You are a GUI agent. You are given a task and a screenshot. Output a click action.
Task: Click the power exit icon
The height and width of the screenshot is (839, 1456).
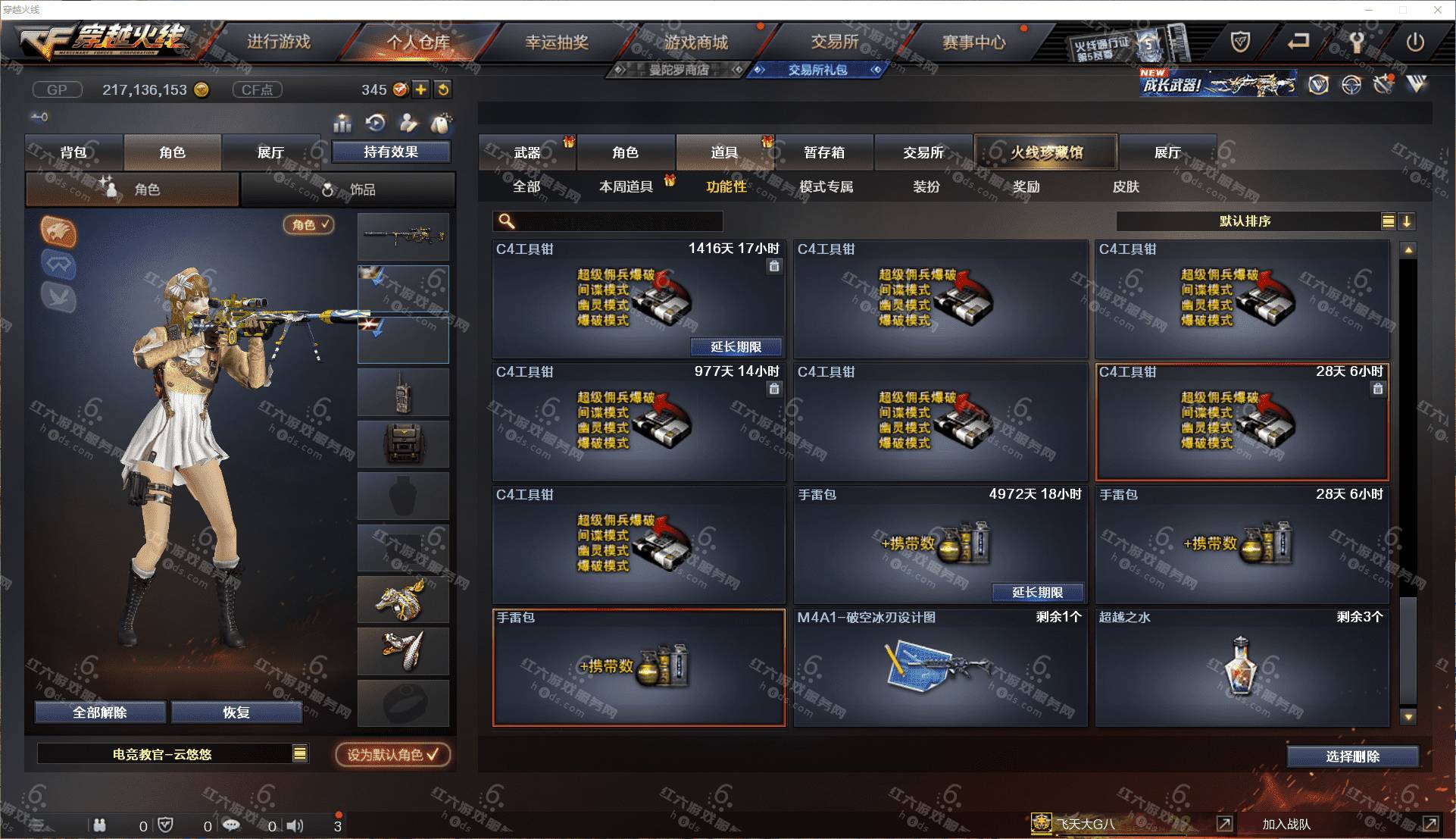pyautogui.click(x=1414, y=42)
